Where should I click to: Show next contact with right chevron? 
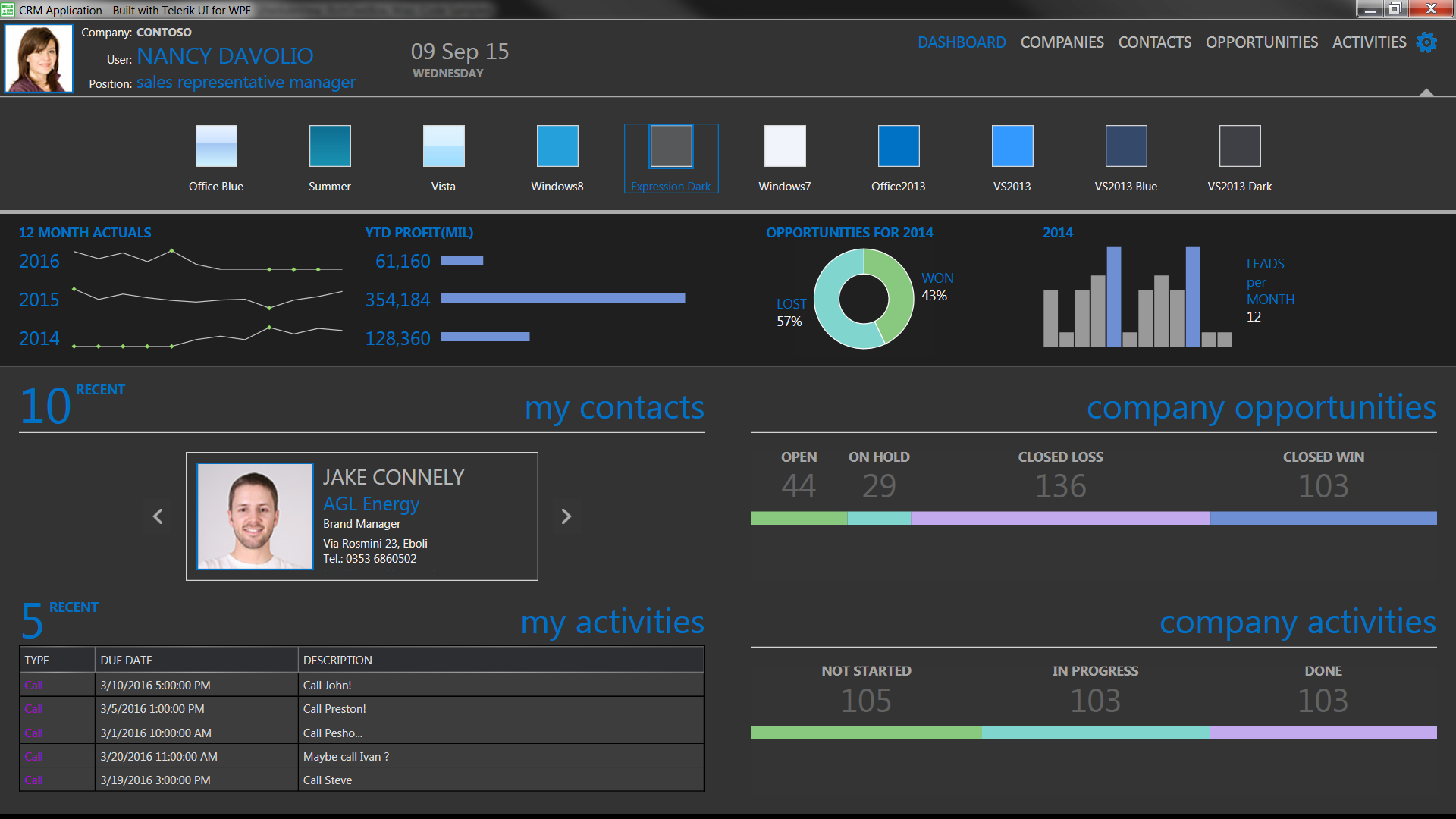[566, 516]
